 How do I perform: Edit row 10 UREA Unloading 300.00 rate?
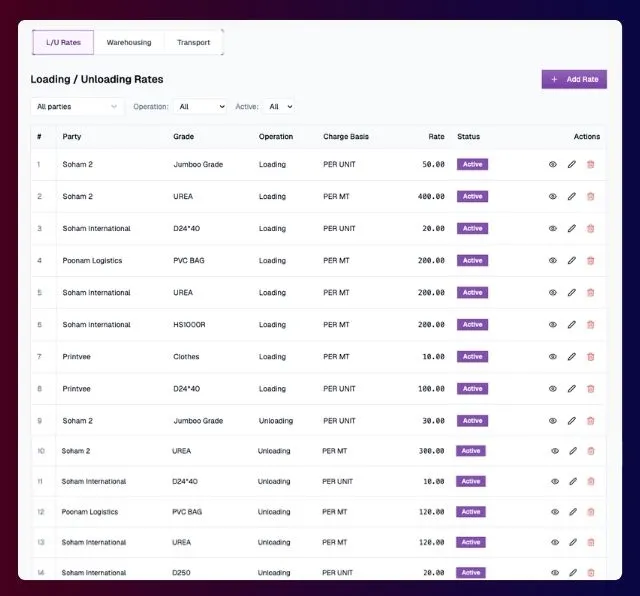coord(573,451)
